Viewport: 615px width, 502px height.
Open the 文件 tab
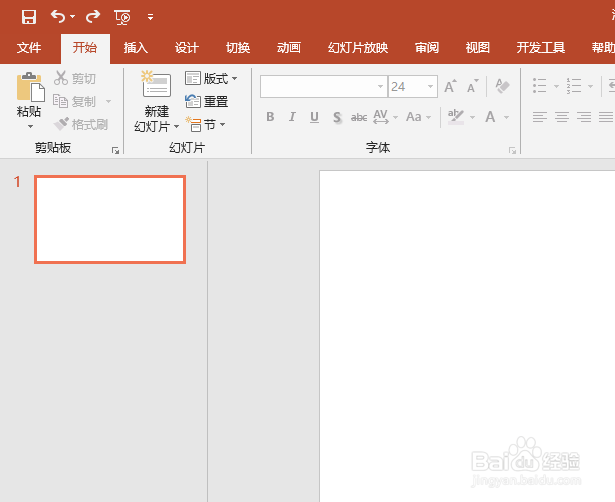point(29,47)
